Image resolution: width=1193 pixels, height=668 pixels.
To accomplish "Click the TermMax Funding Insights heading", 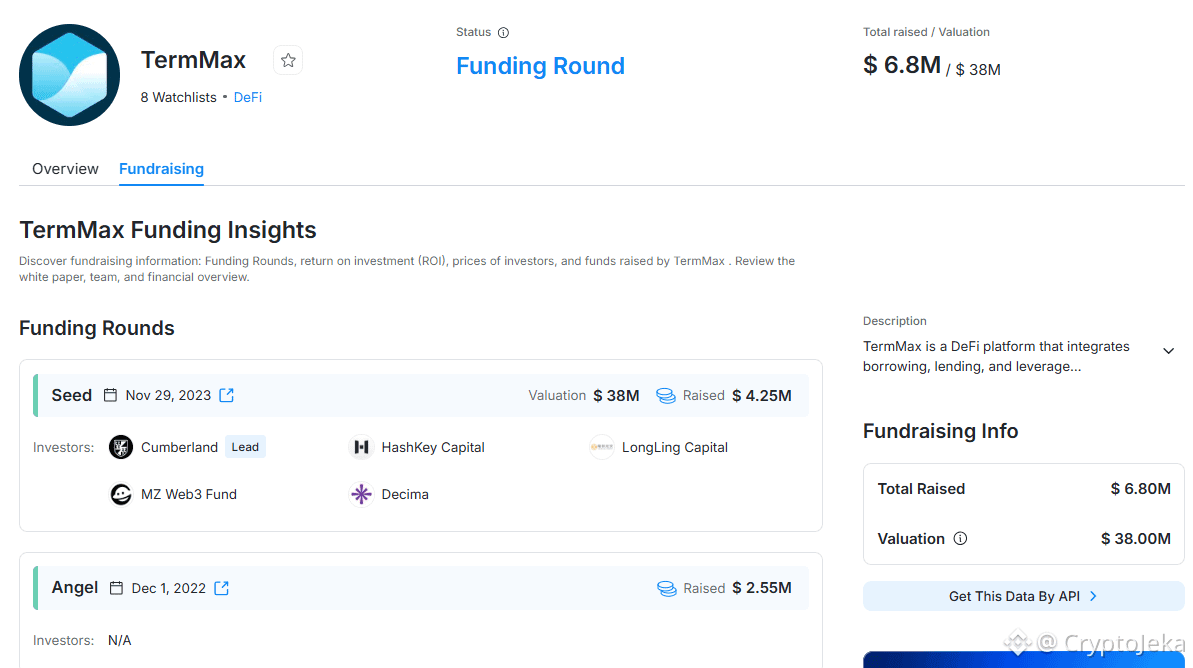I will (x=167, y=230).
